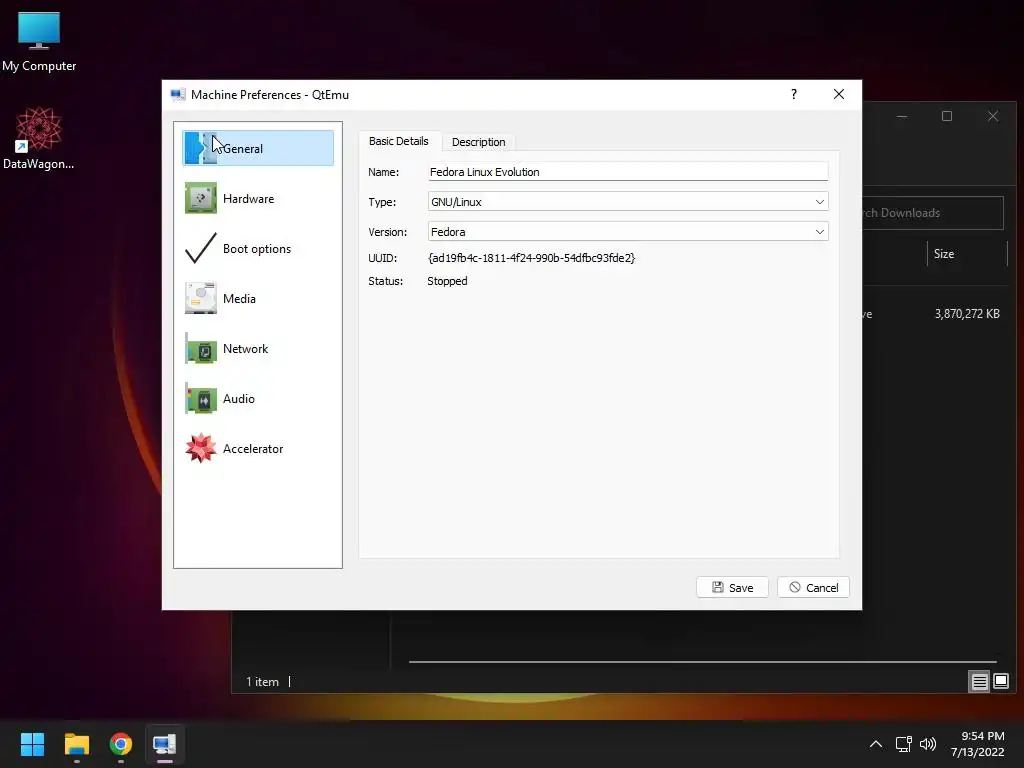Switch to the Basic Details tab
The height and width of the screenshot is (768, 1024).
[398, 141]
